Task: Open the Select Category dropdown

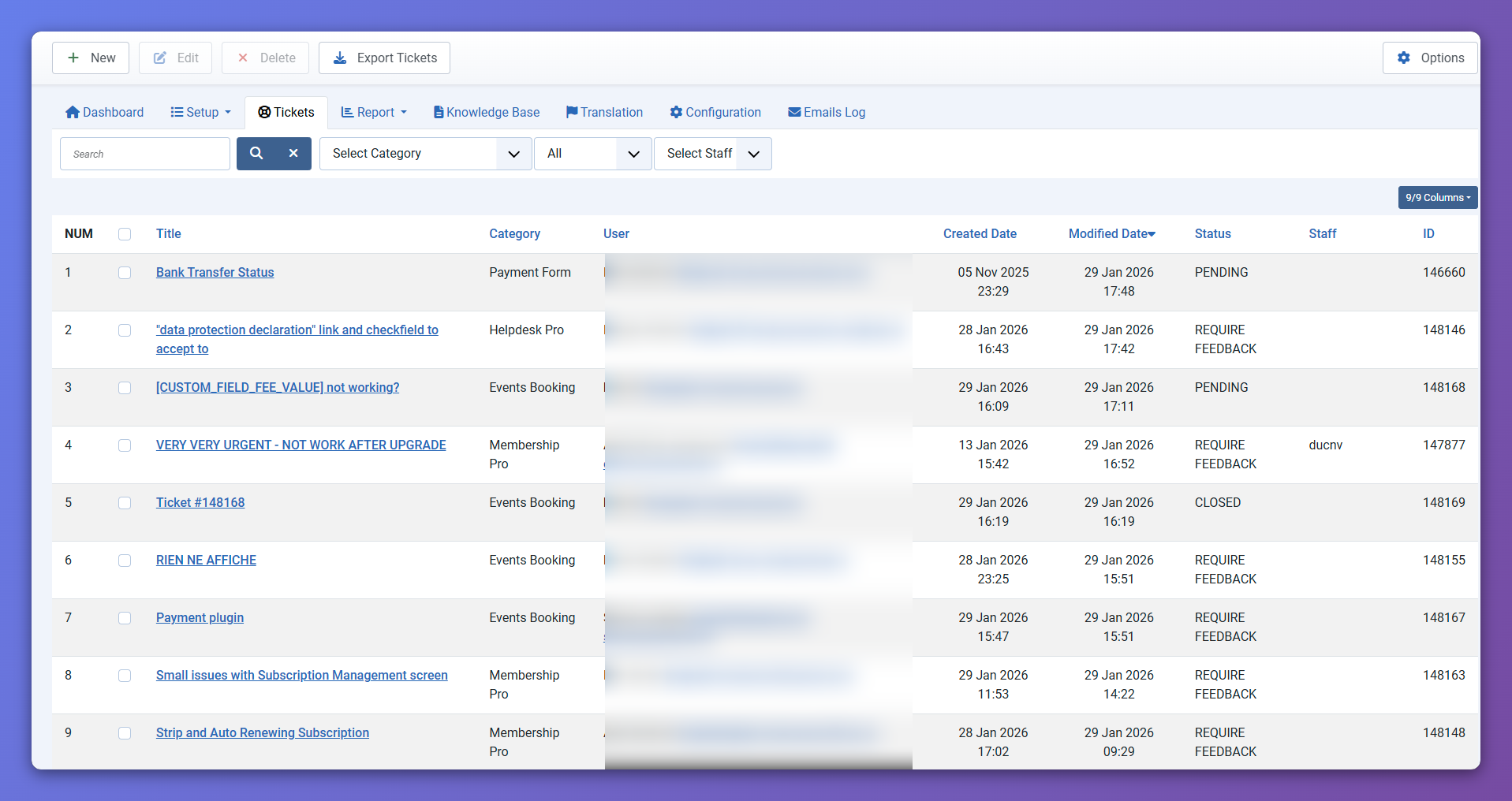Action: point(425,154)
